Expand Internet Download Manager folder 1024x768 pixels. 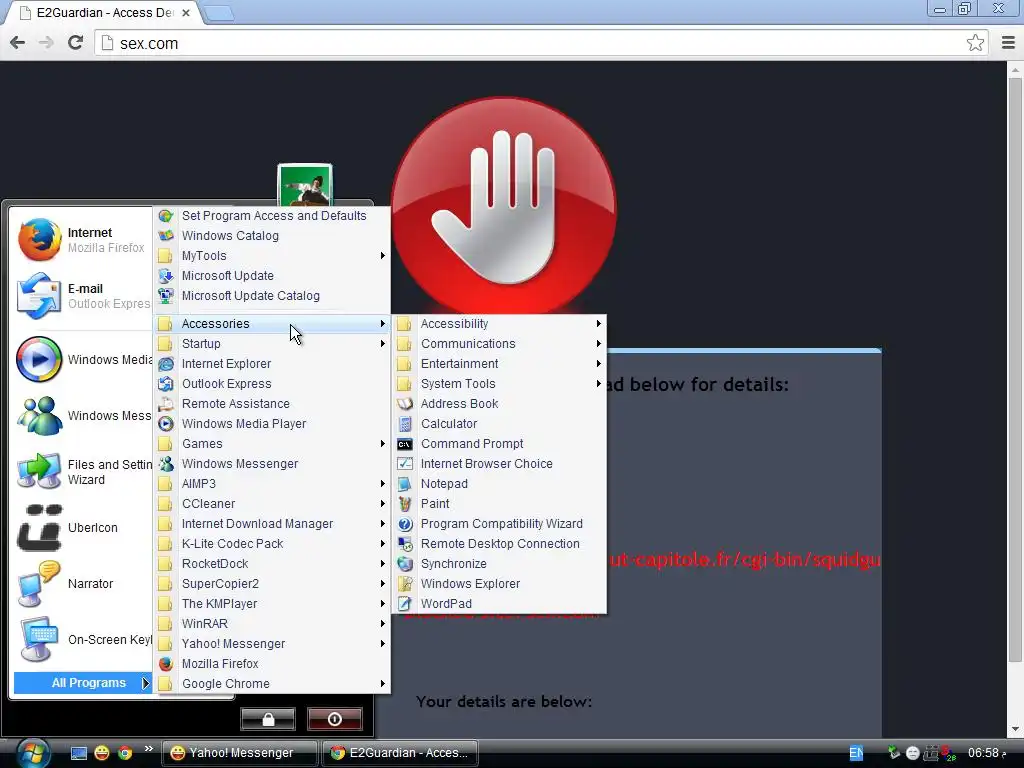point(272,524)
